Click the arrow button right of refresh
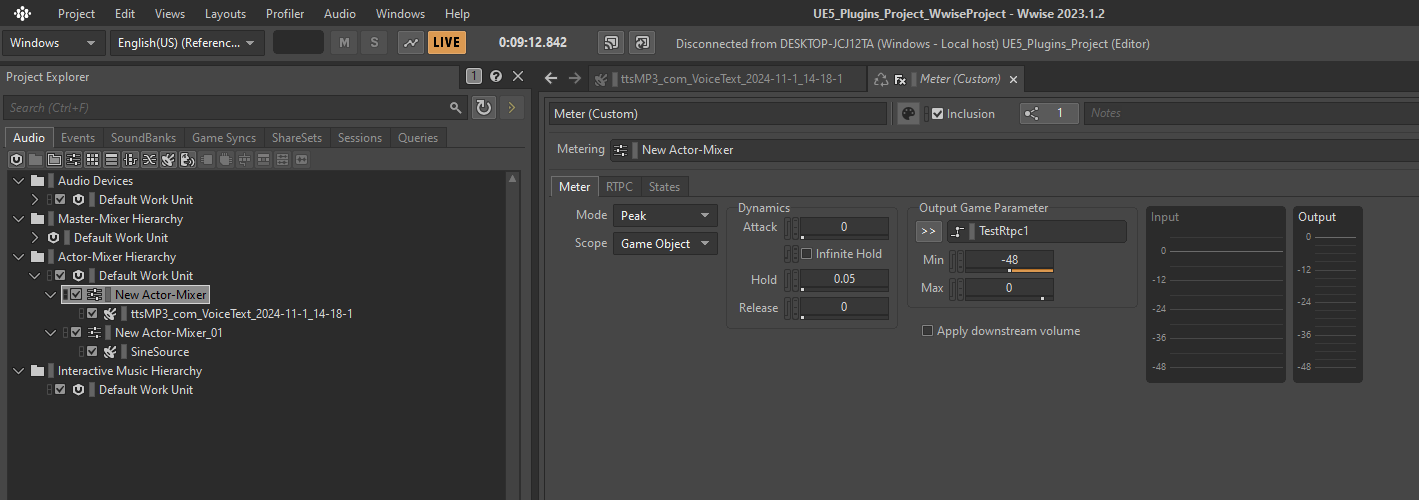This screenshot has height=500, width=1419. point(511,107)
